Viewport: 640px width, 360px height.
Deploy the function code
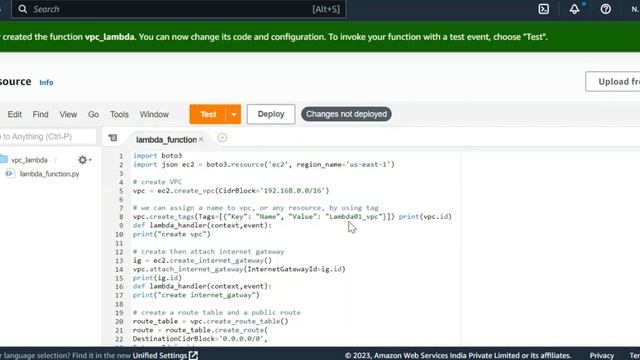271,114
